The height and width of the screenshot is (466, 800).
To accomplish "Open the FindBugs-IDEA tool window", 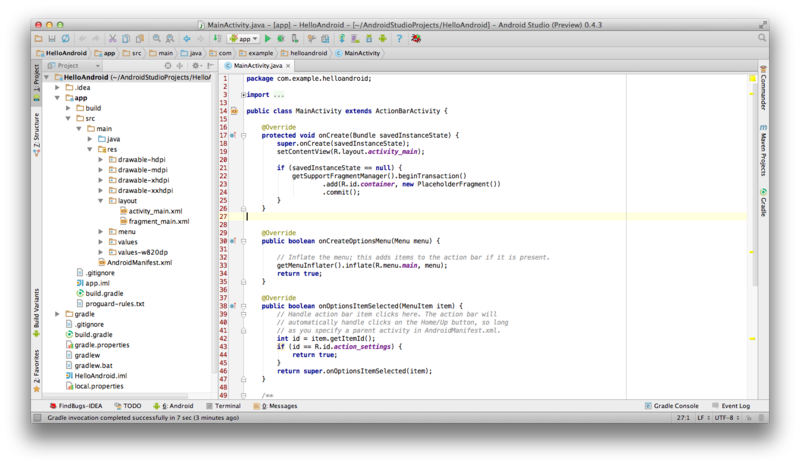I will (x=76, y=406).
